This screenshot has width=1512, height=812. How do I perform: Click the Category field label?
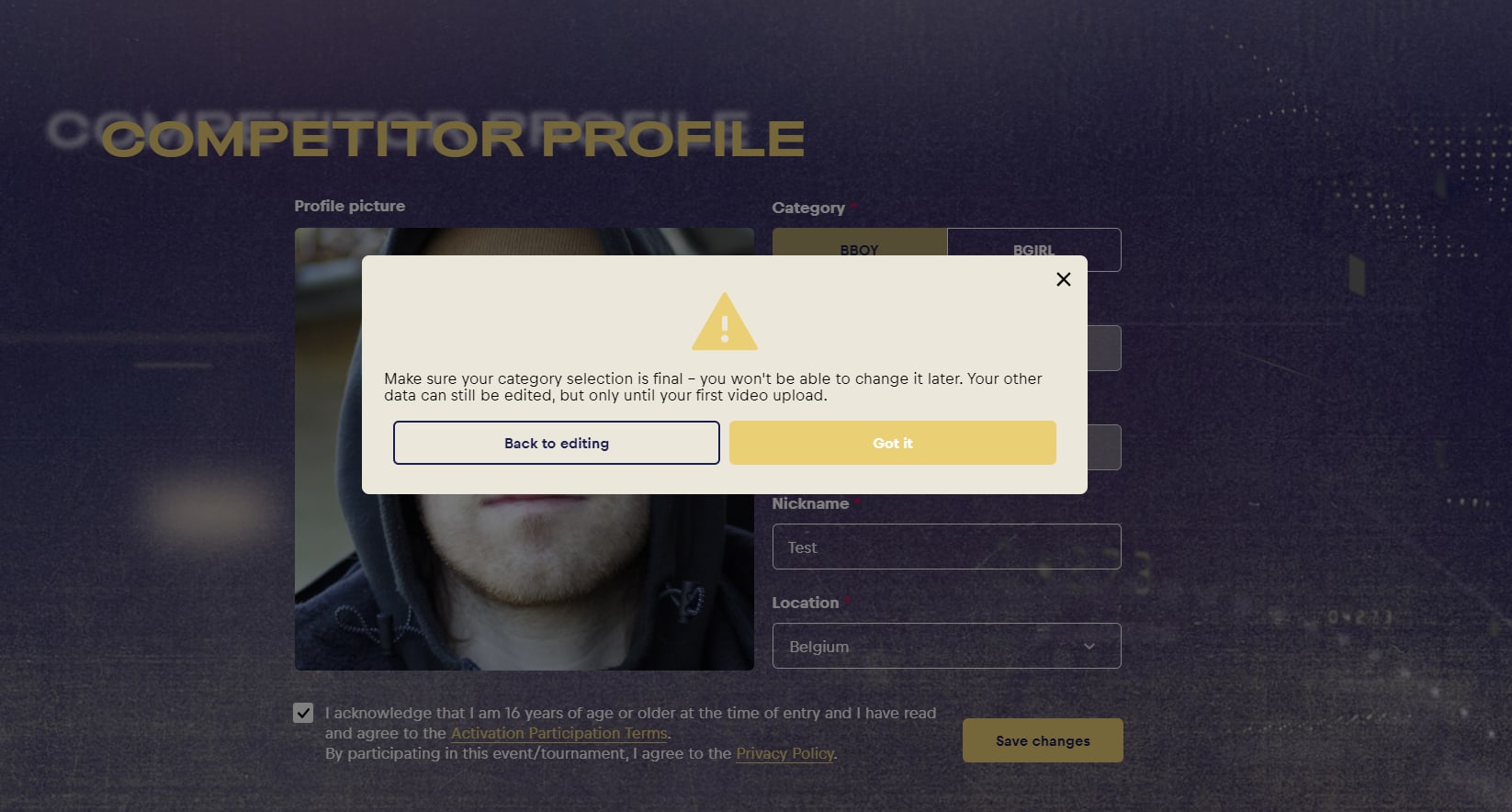(808, 208)
